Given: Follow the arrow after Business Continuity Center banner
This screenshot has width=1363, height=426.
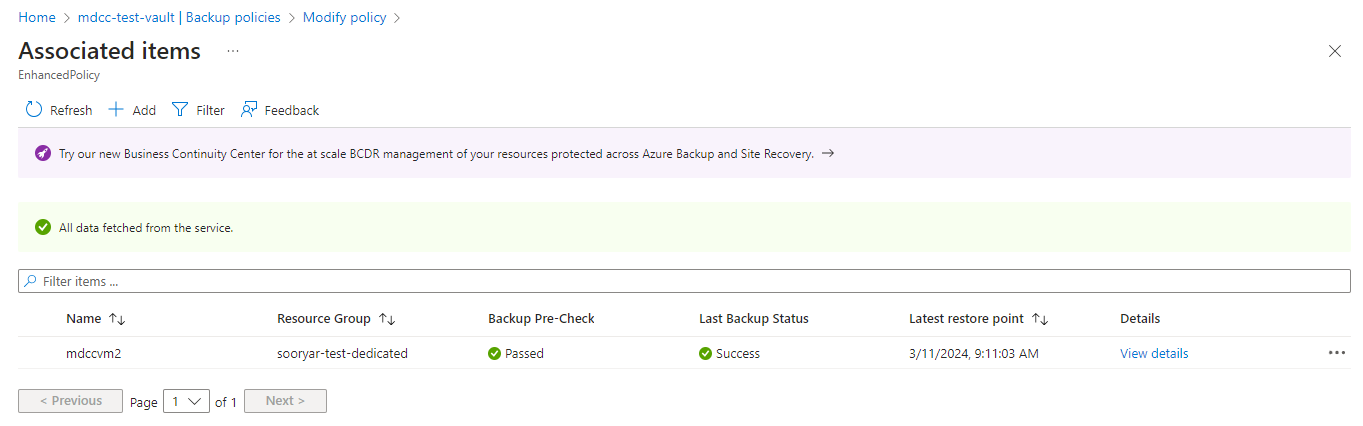Looking at the screenshot, I should (827, 154).
